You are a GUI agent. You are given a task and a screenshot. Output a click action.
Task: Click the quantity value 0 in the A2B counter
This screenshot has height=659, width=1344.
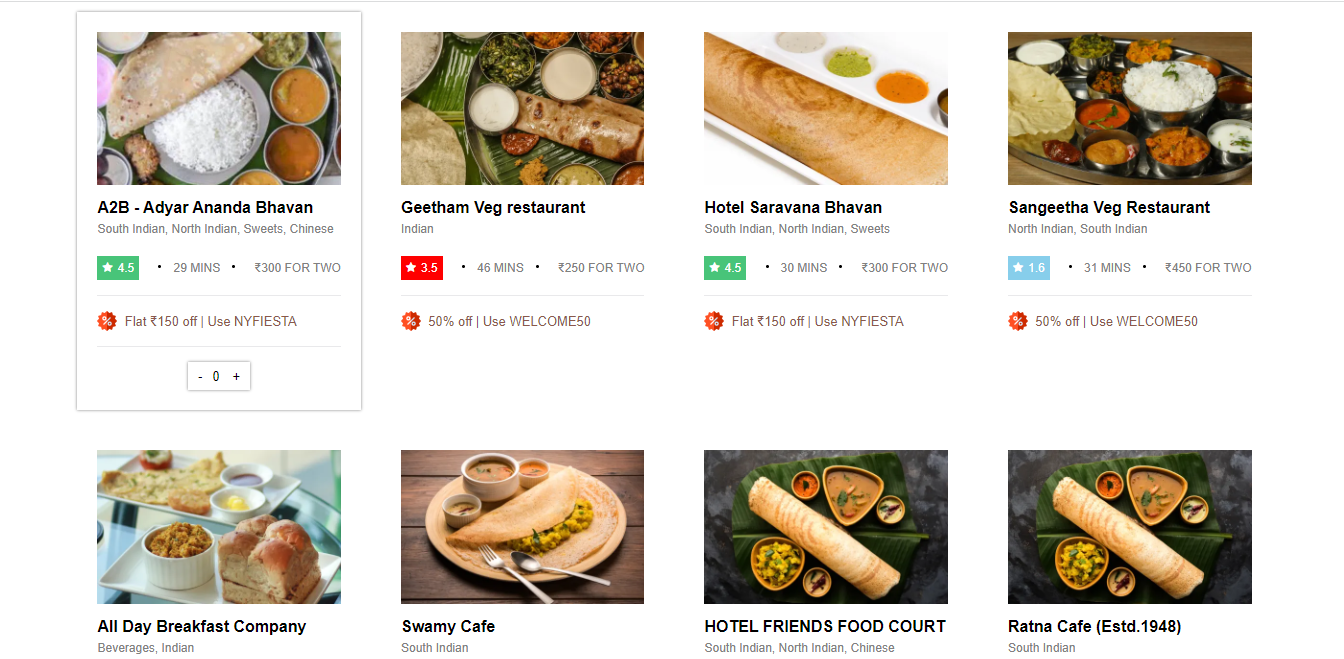point(217,377)
